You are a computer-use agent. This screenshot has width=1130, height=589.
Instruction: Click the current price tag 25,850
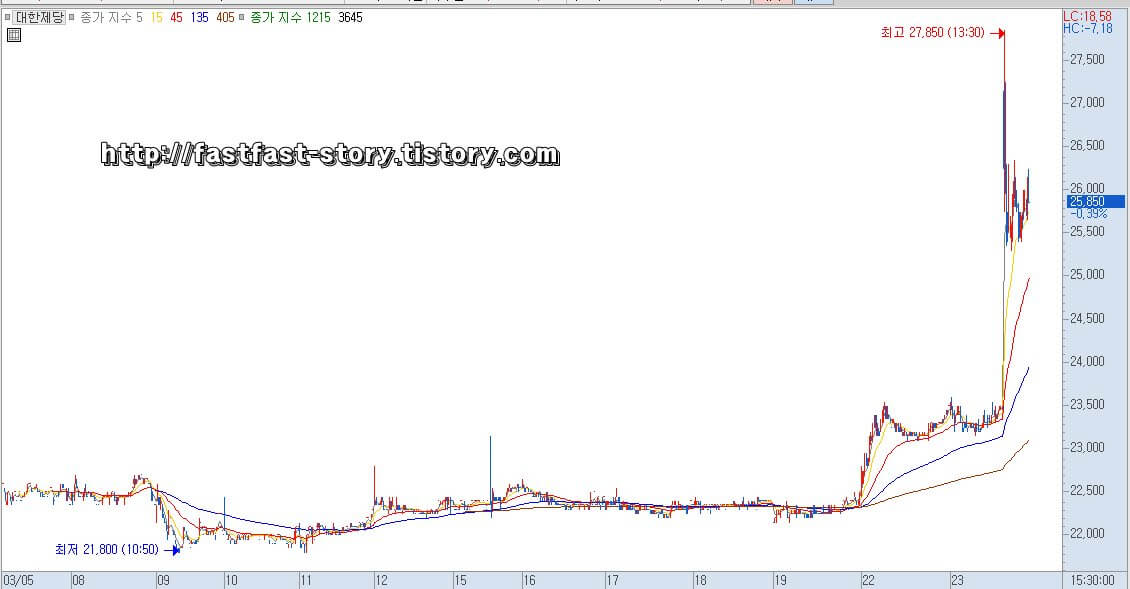coord(1095,202)
